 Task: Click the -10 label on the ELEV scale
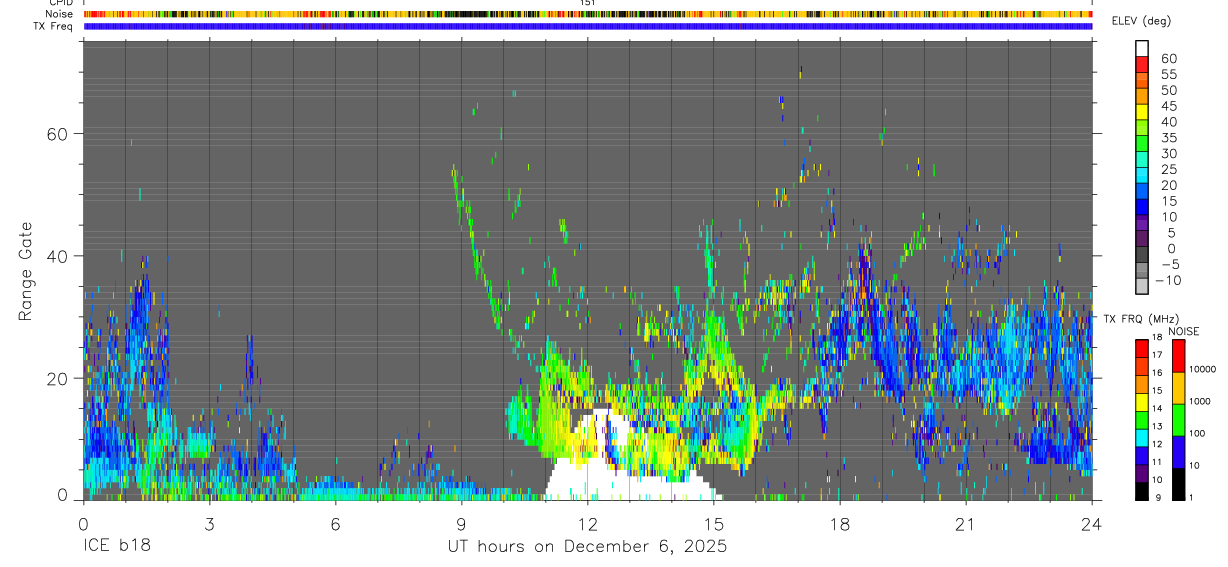pos(1166,280)
